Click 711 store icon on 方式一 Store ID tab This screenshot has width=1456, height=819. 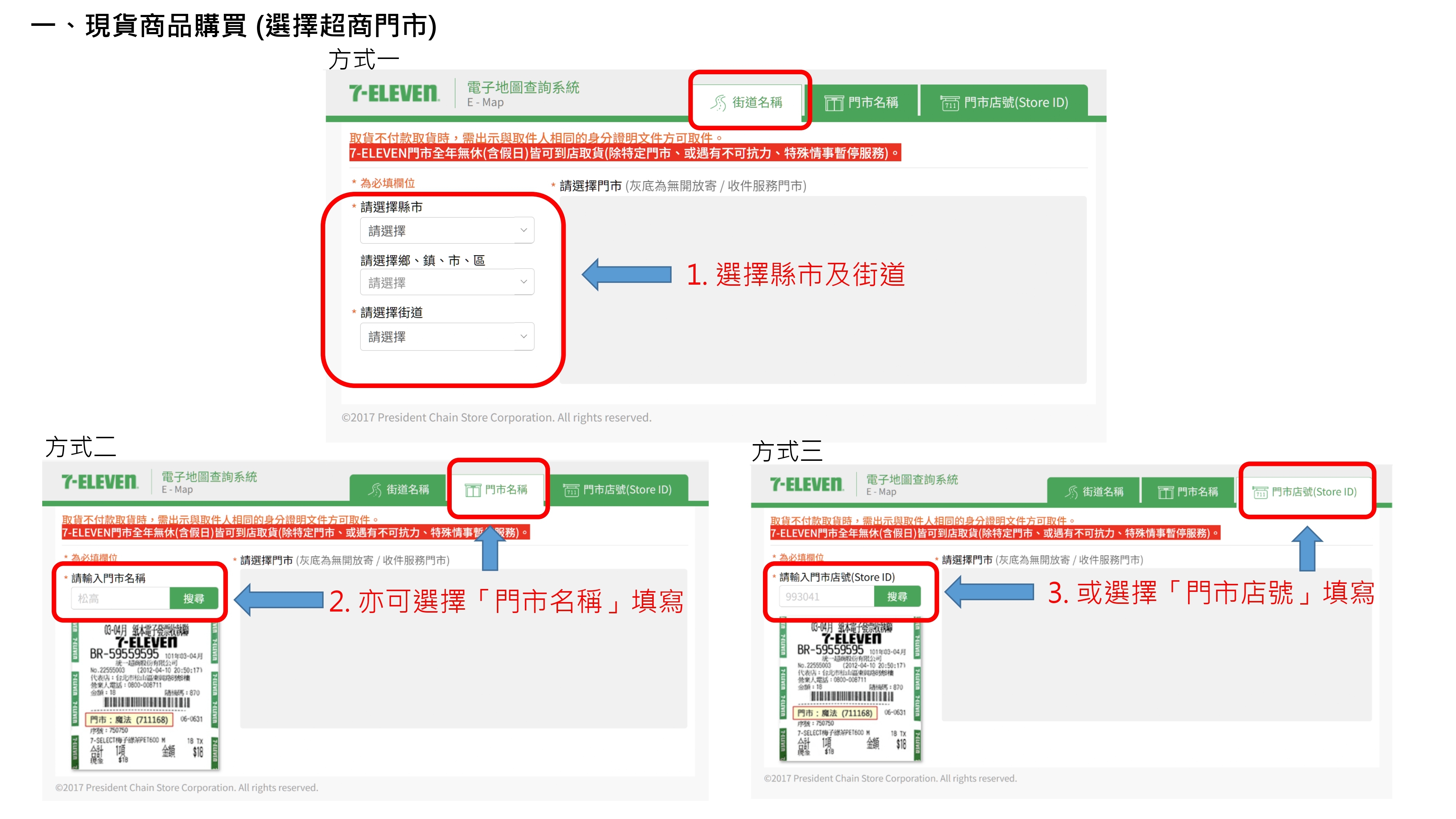tap(950, 103)
